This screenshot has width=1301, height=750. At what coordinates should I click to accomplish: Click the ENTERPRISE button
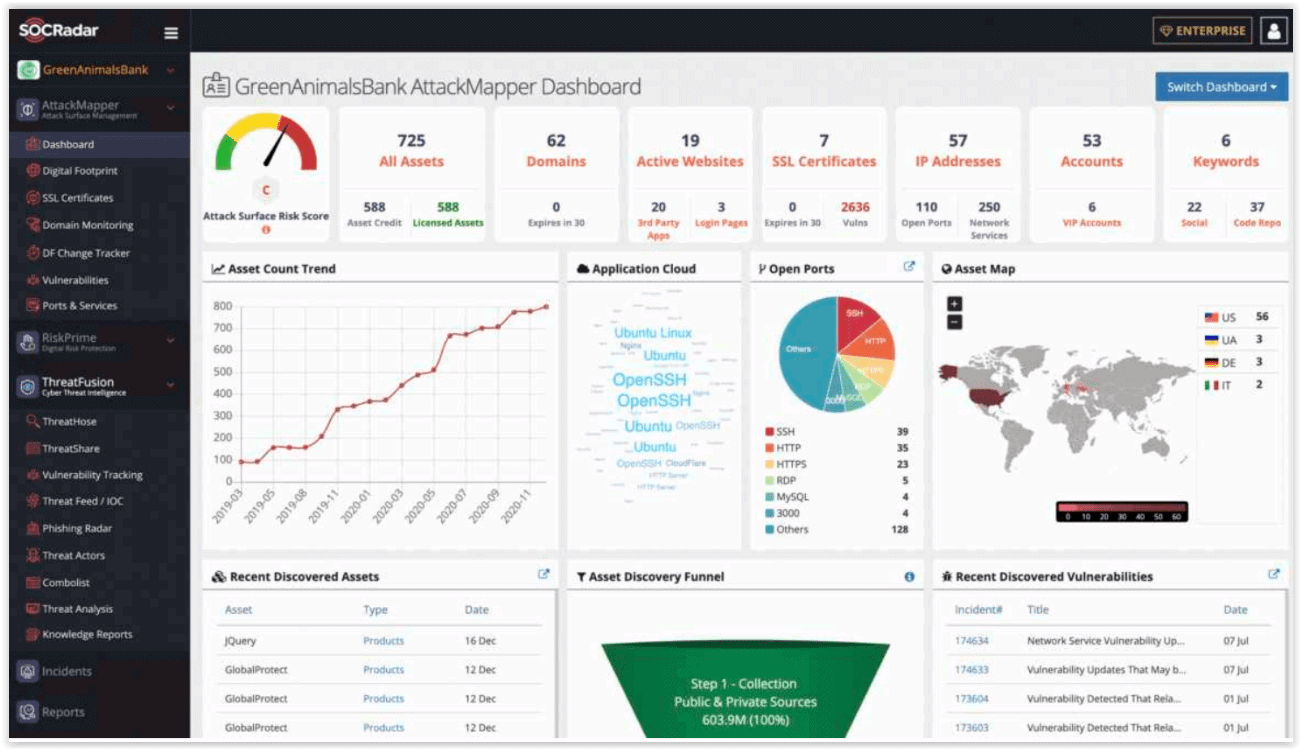click(1203, 30)
